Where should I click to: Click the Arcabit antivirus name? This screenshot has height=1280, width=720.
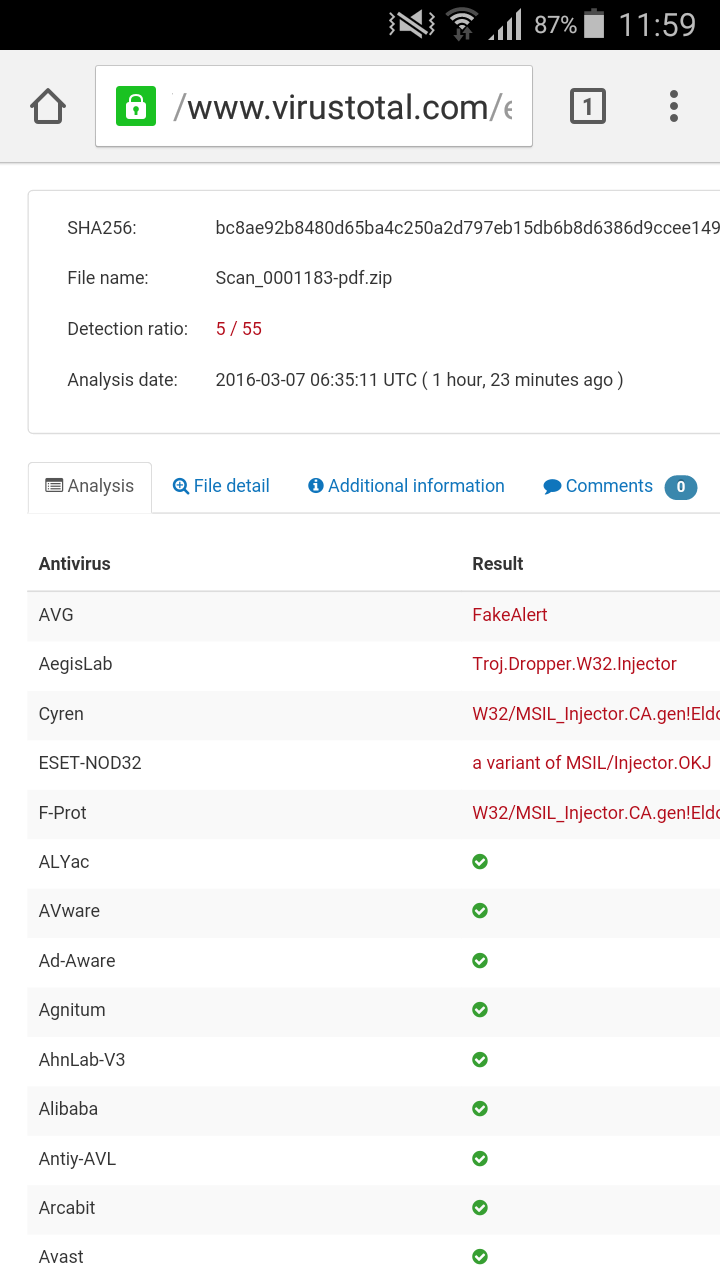(67, 1208)
